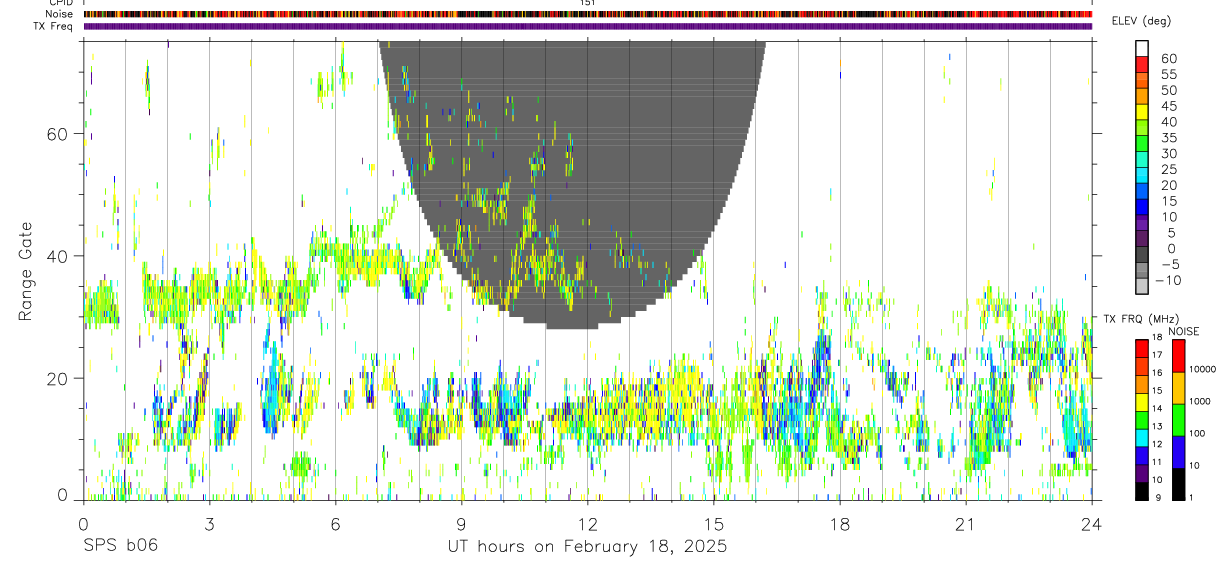Select the 'Noise' row label at top left
Screen dimensions: 1228x567
(x=60, y=14)
